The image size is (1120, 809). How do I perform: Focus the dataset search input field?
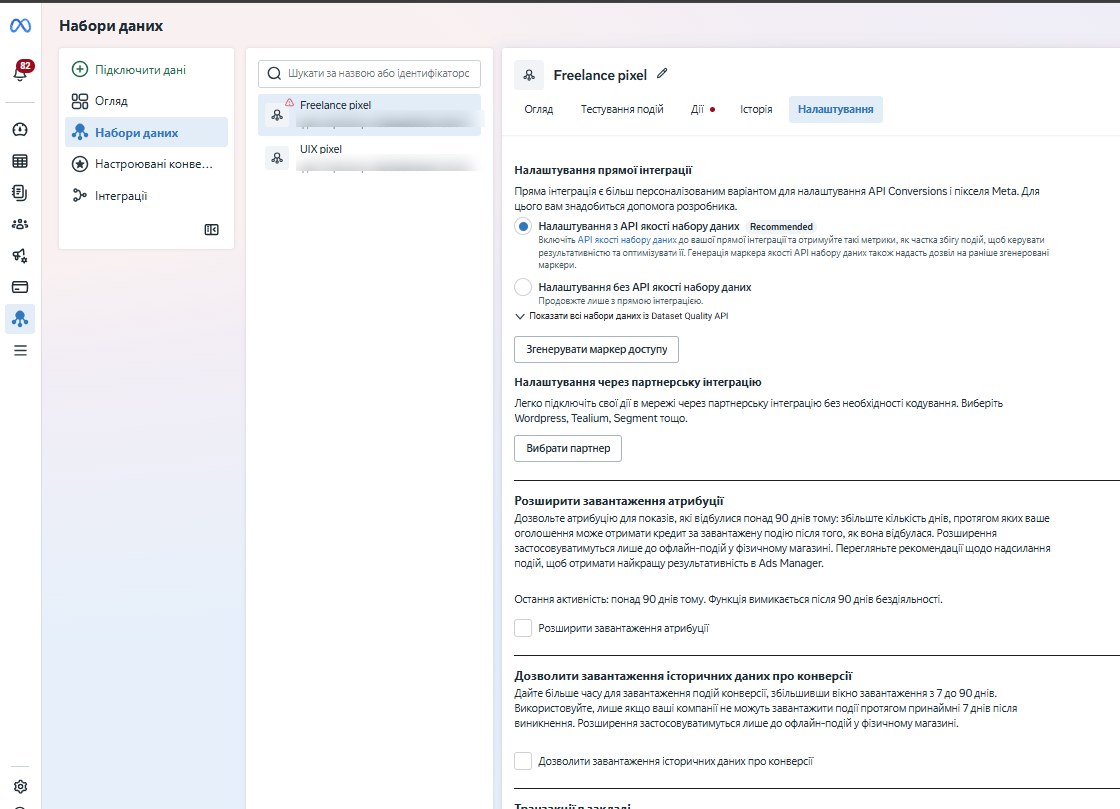(369, 74)
